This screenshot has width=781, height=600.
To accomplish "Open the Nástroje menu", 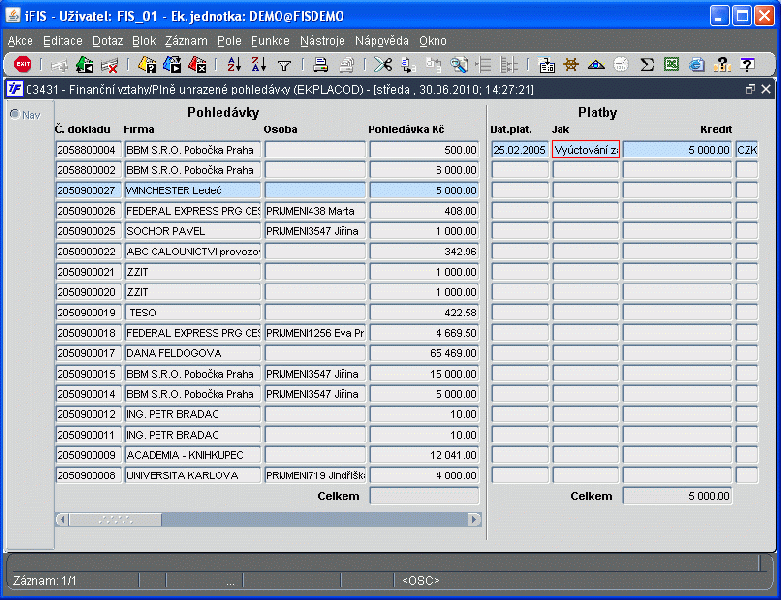I will point(322,41).
